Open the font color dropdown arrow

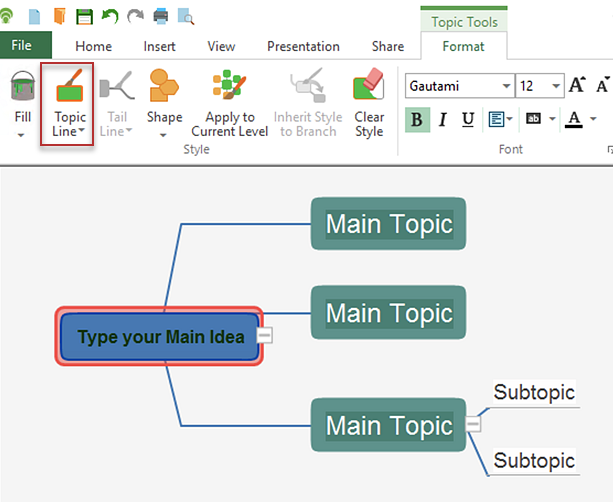593,118
